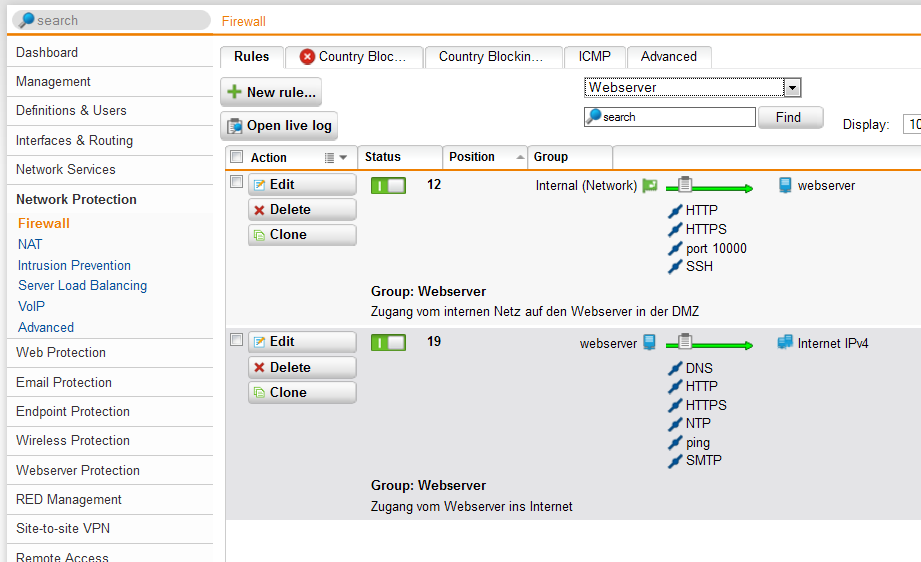Click the webserver source icon in rule 19
921x562 pixels.
pos(649,343)
